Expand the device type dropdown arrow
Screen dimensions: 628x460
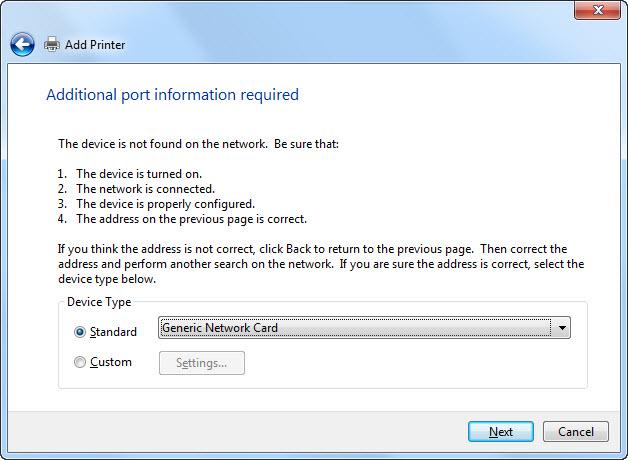click(562, 328)
